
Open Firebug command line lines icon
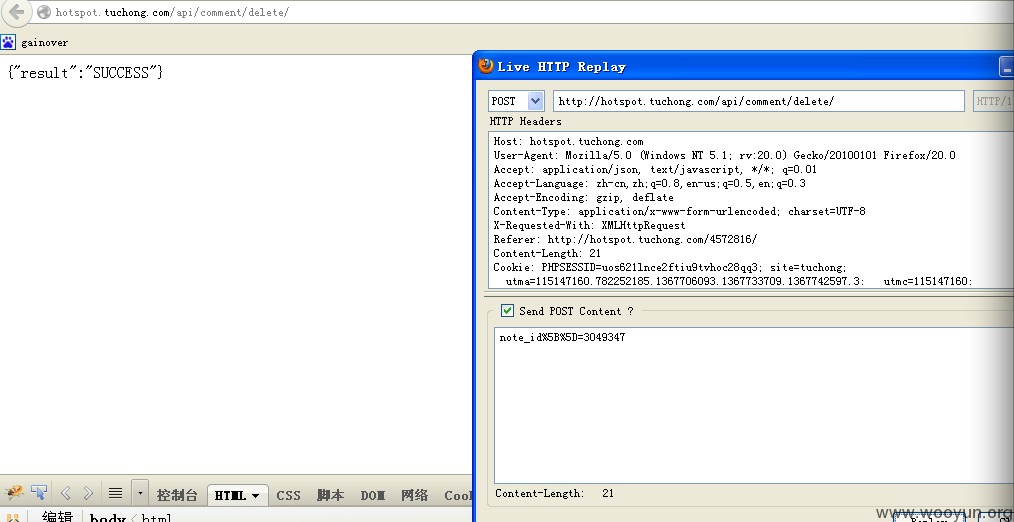tap(115, 494)
